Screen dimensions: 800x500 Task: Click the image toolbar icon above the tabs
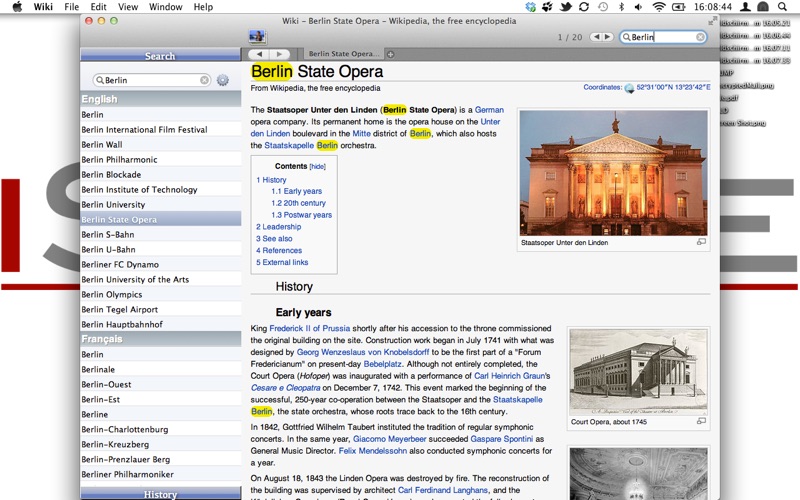point(257,37)
